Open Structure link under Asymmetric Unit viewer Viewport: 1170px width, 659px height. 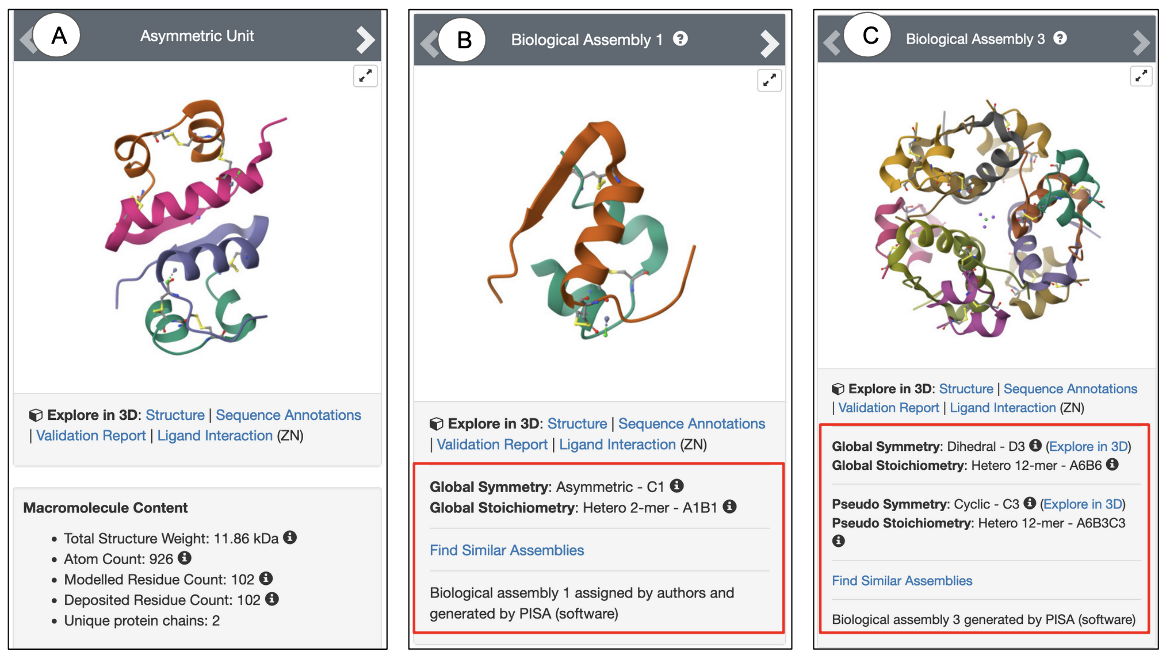coord(175,415)
